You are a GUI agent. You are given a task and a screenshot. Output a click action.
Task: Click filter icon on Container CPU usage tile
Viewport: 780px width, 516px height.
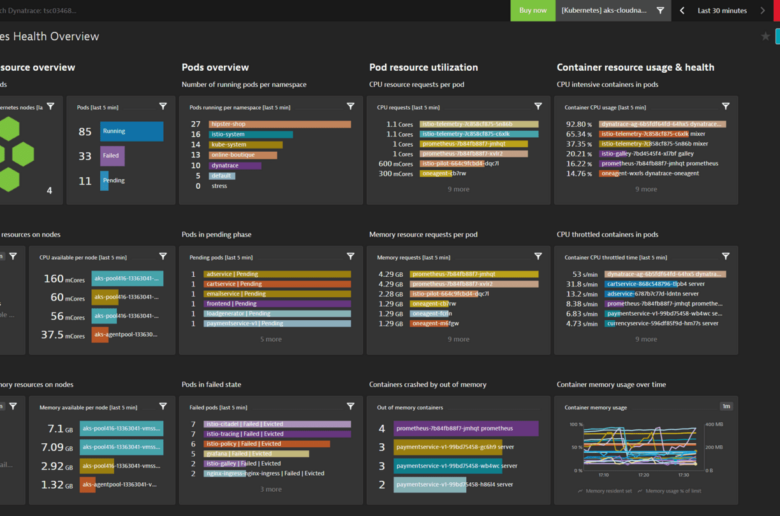[725, 106]
